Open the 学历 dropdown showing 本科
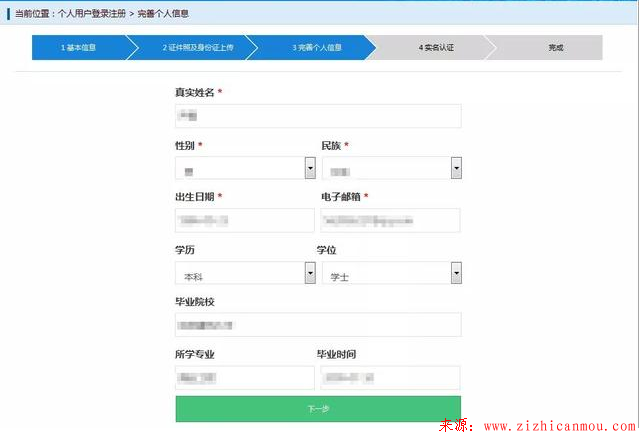This screenshot has height=434, width=639. [245, 274]
